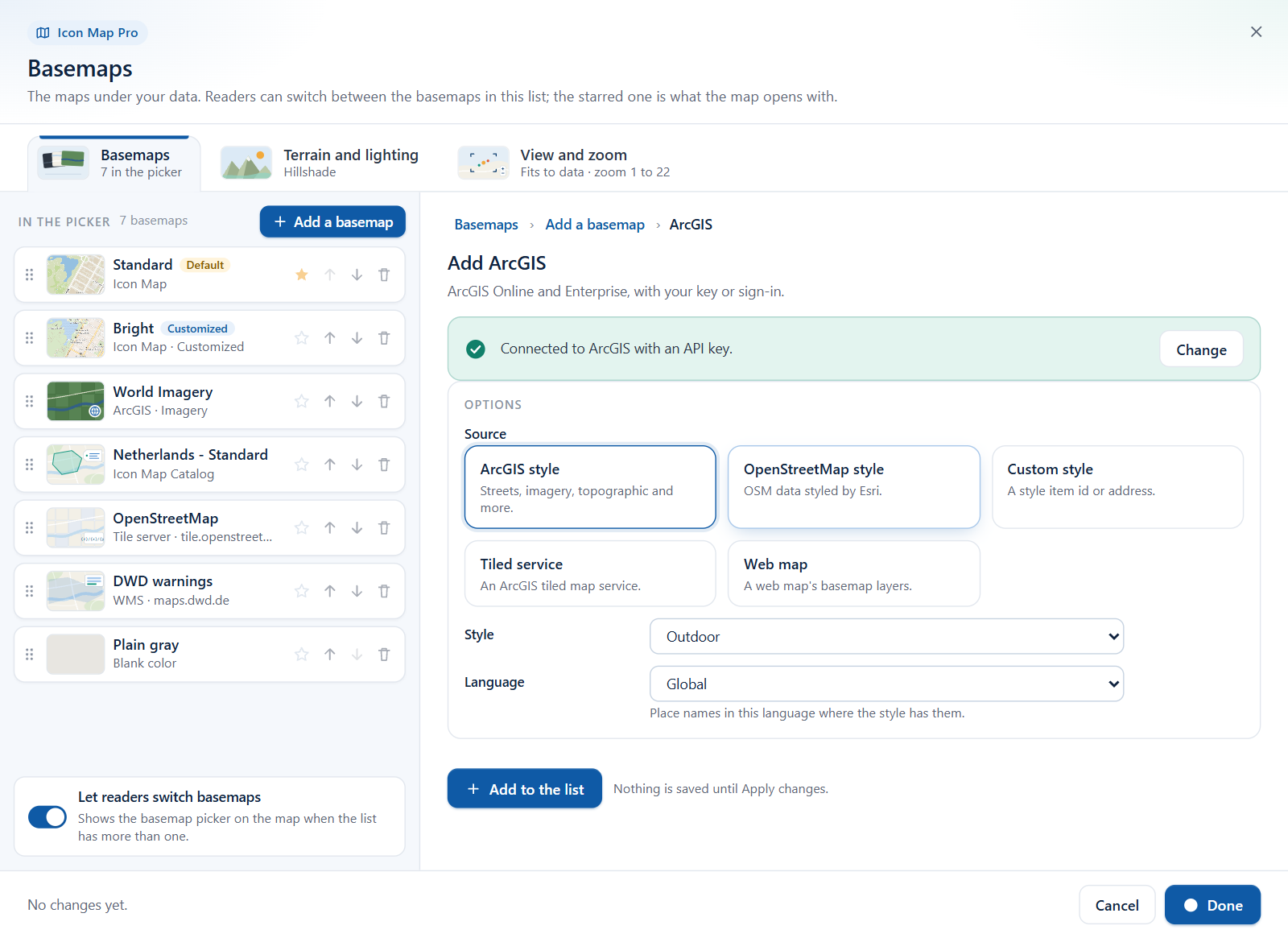Click Basemaps breadcrumb link
The image size is (1288, 938).
click(x=486, y=225)
